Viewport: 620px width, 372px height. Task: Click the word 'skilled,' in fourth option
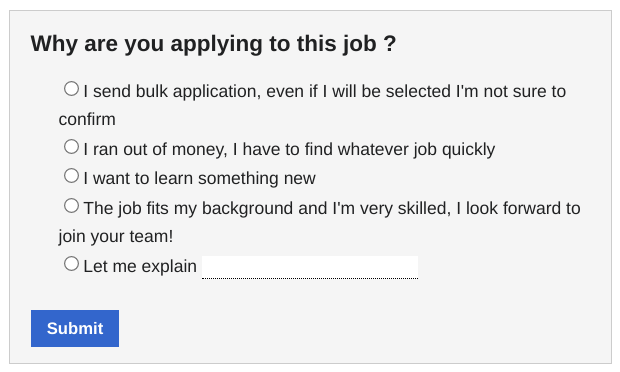pos(424,208)
